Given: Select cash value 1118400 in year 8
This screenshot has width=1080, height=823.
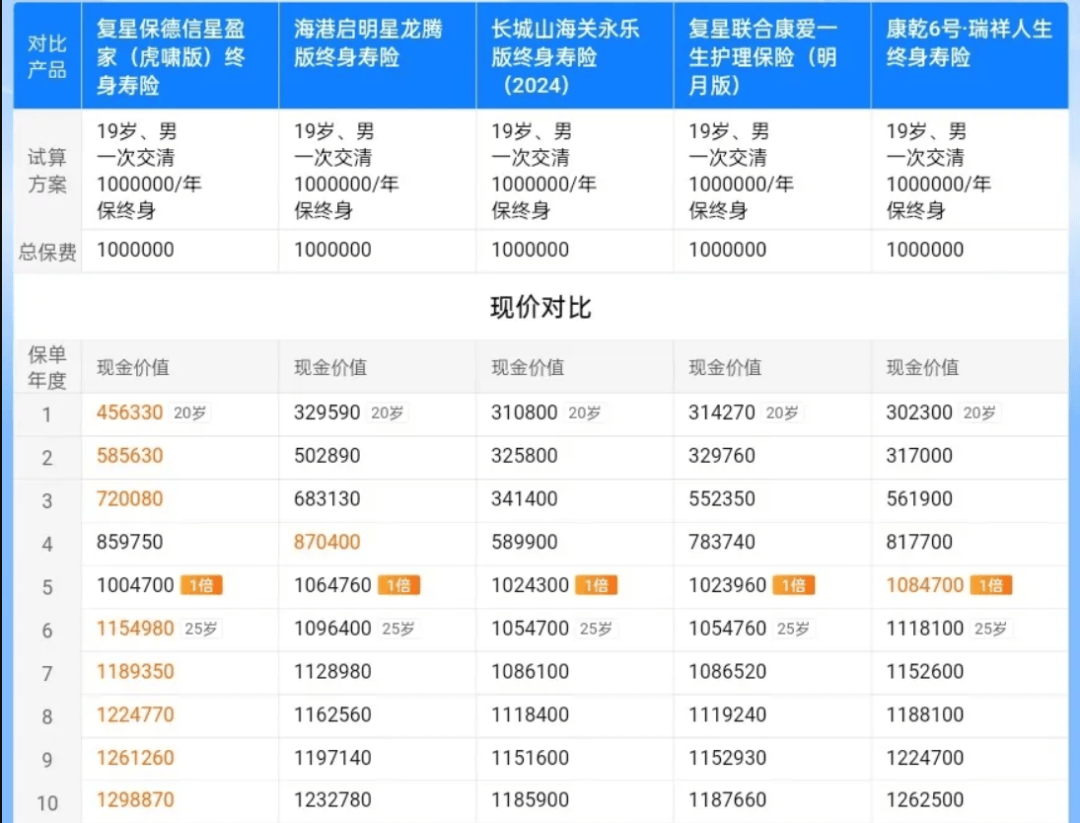Looking at the screenshot, I should click(530, 715).
